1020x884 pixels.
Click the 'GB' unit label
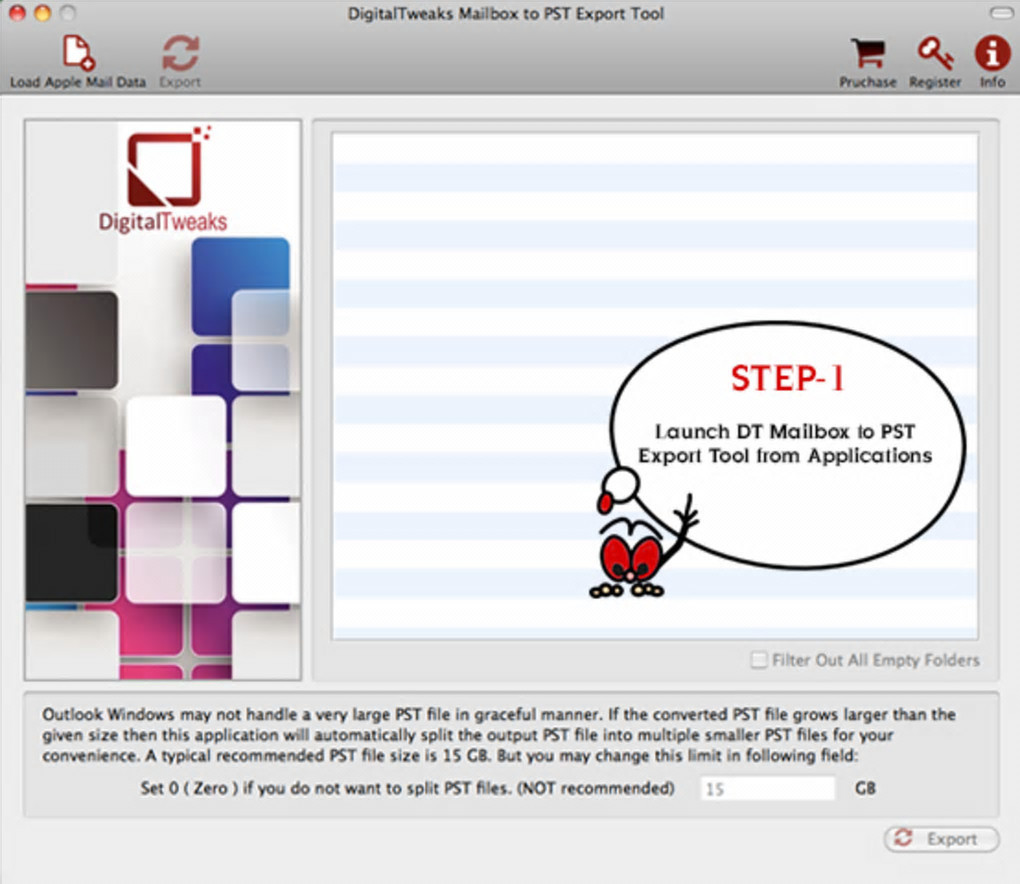(865, 788)
